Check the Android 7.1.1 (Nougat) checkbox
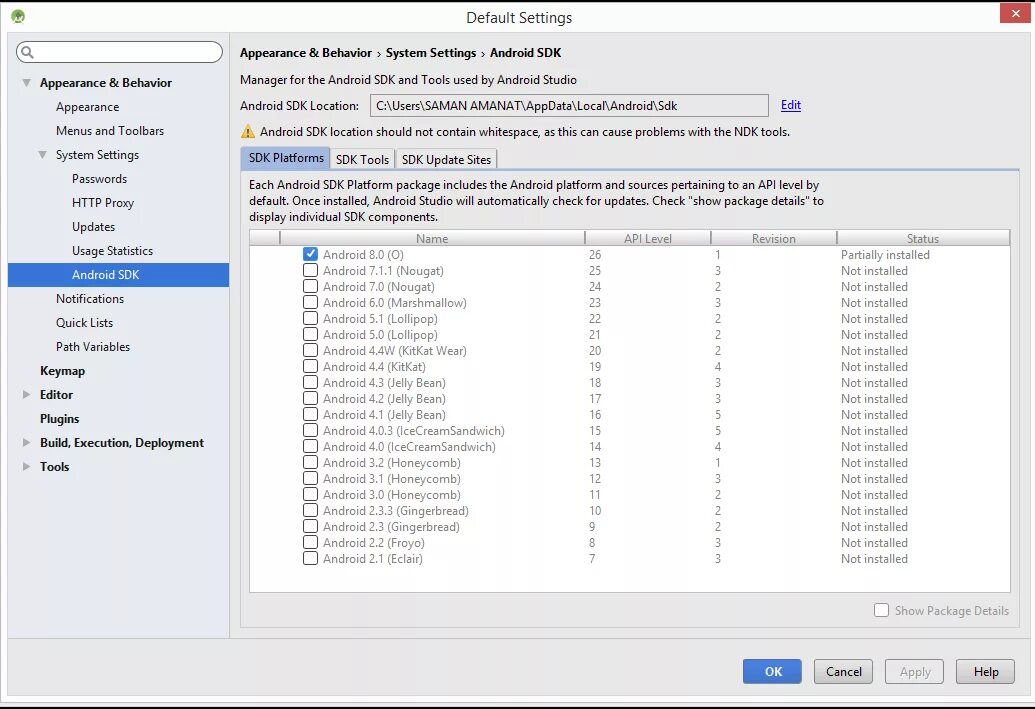Screen dimensions: 1035x709 point(310,270)
